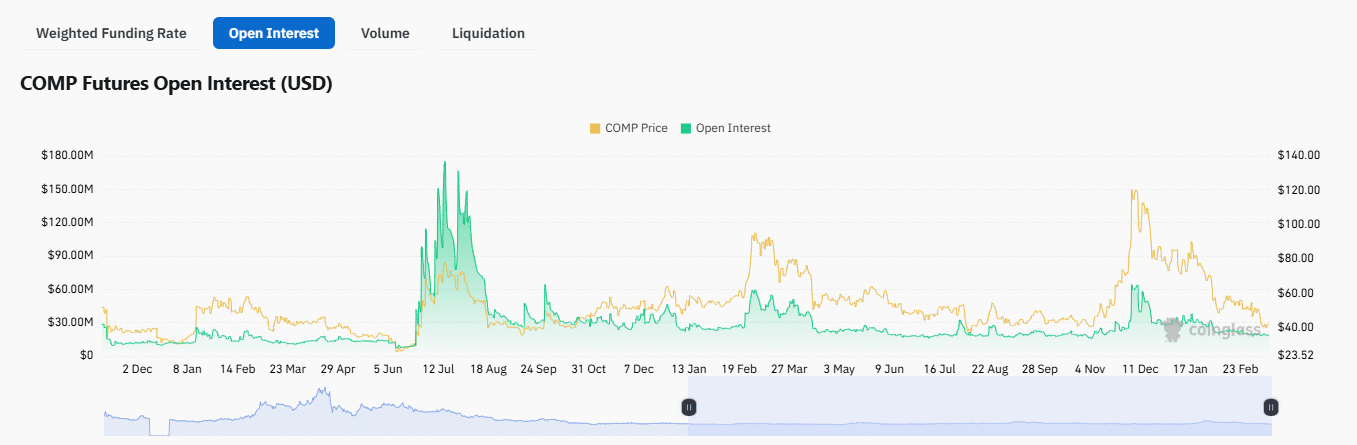Click the green Open Interest legend swatch
This screenshot has width=1357, height=445.
(x=686, y=128)
